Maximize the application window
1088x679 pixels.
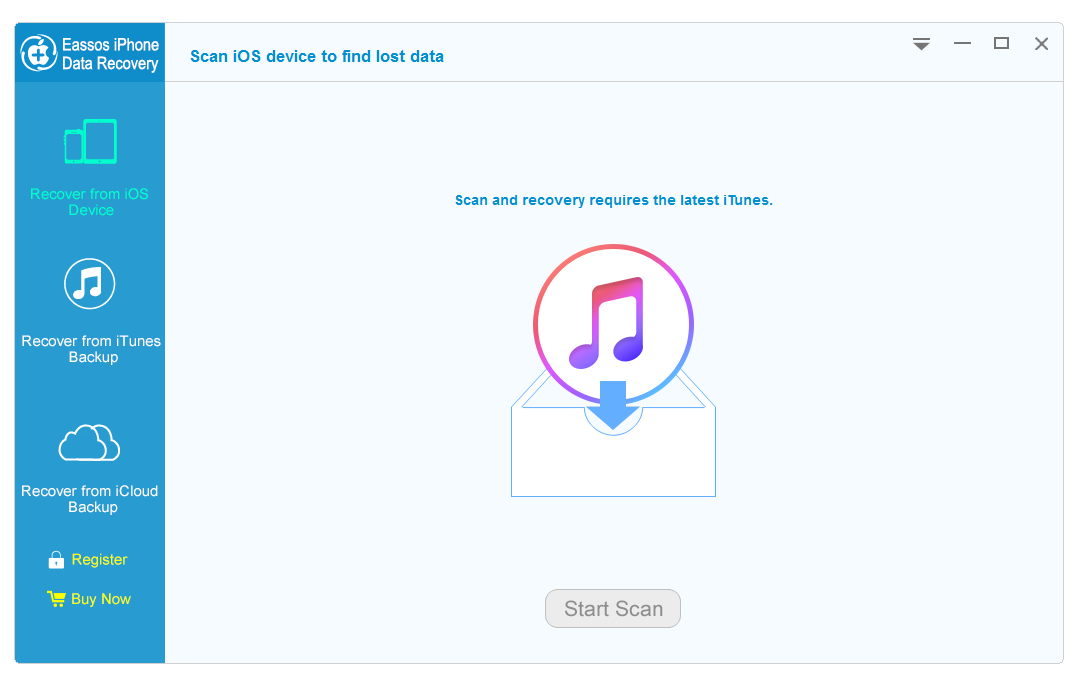[1001, 44]
